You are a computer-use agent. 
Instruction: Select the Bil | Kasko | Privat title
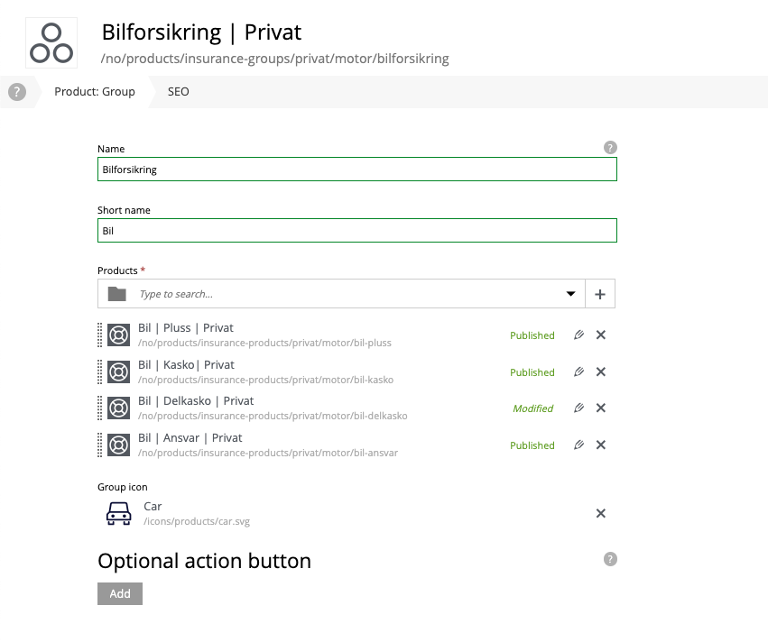tap(186, 365)
